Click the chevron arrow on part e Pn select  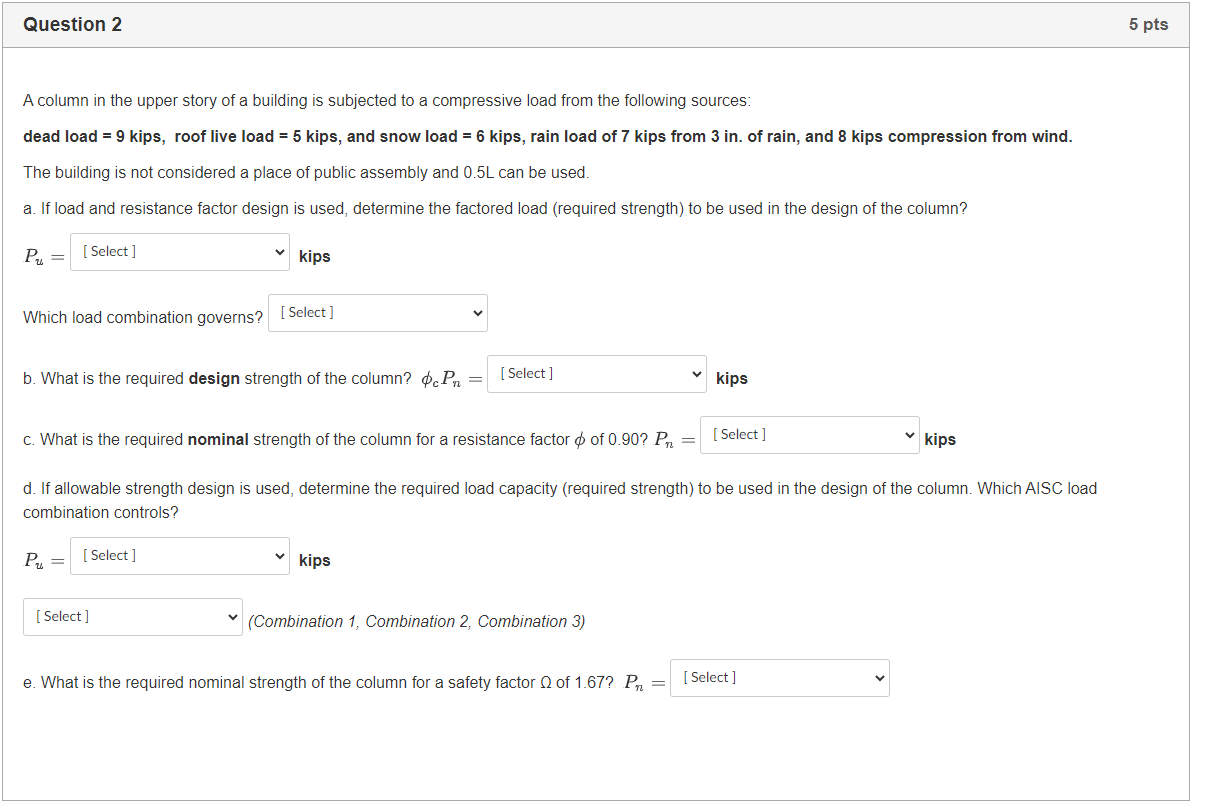coord(879,679)
